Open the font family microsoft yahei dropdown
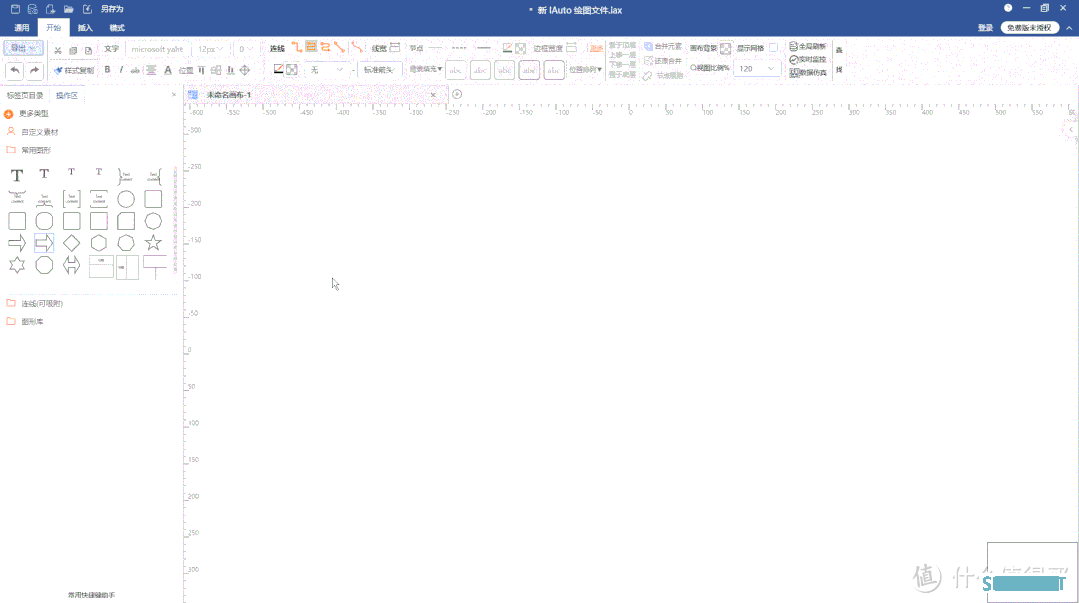1079x603 pixels. click(158, 49)
